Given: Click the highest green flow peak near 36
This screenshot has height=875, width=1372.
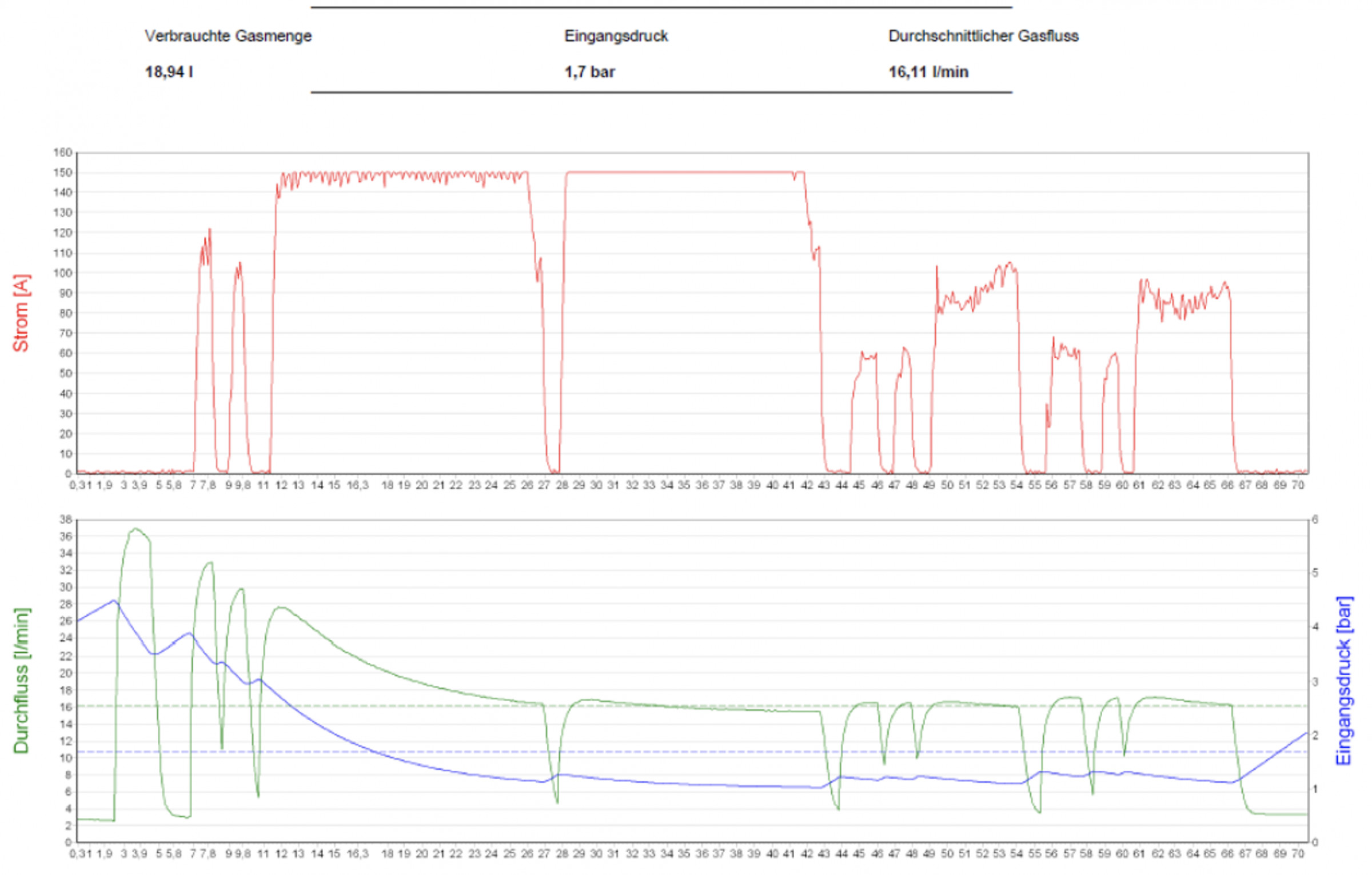Looking at the screenshot, I should pyautogui.click(x=135, y=529).
